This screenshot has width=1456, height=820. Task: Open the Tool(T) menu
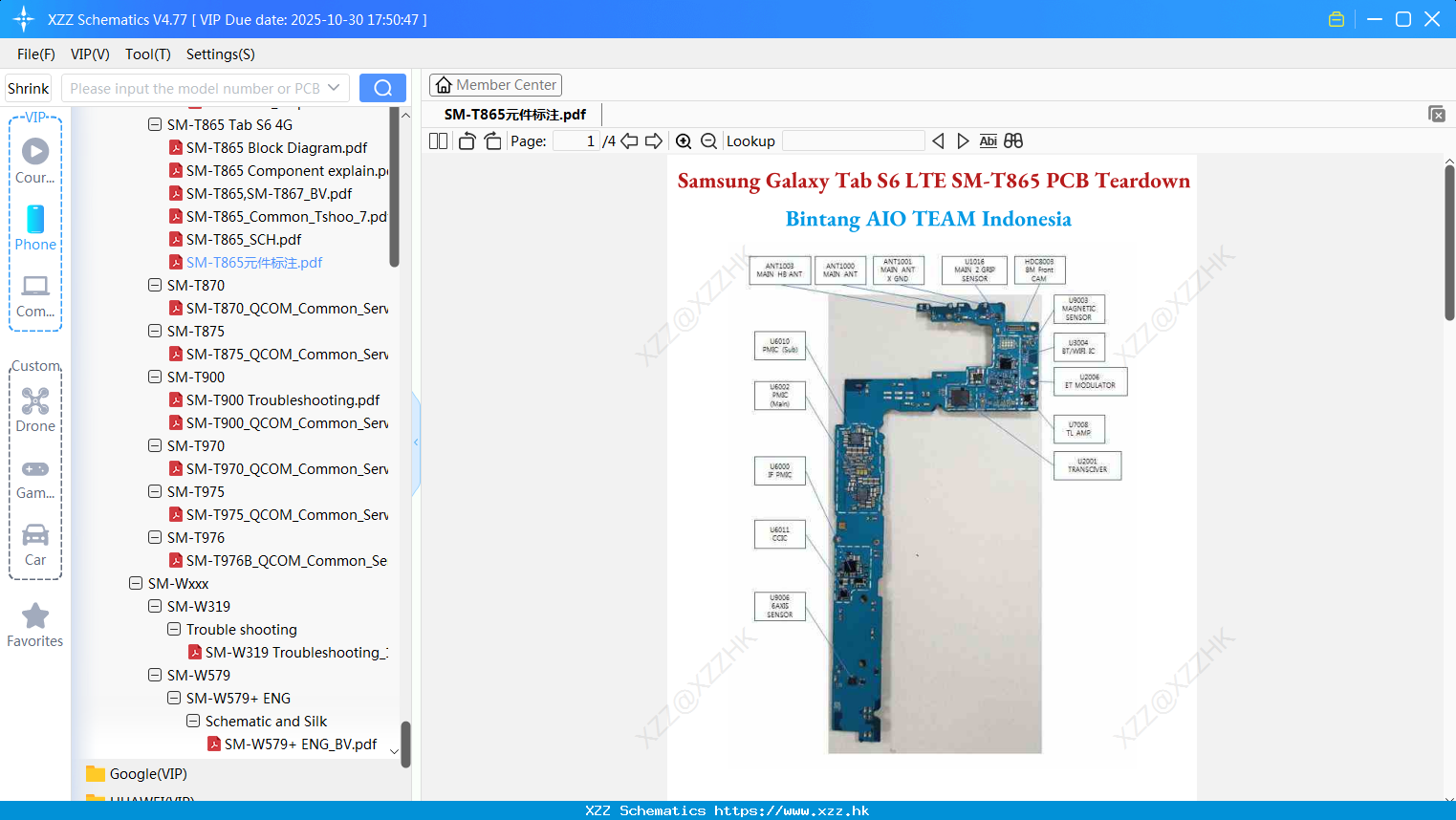[x=148, y=54]
